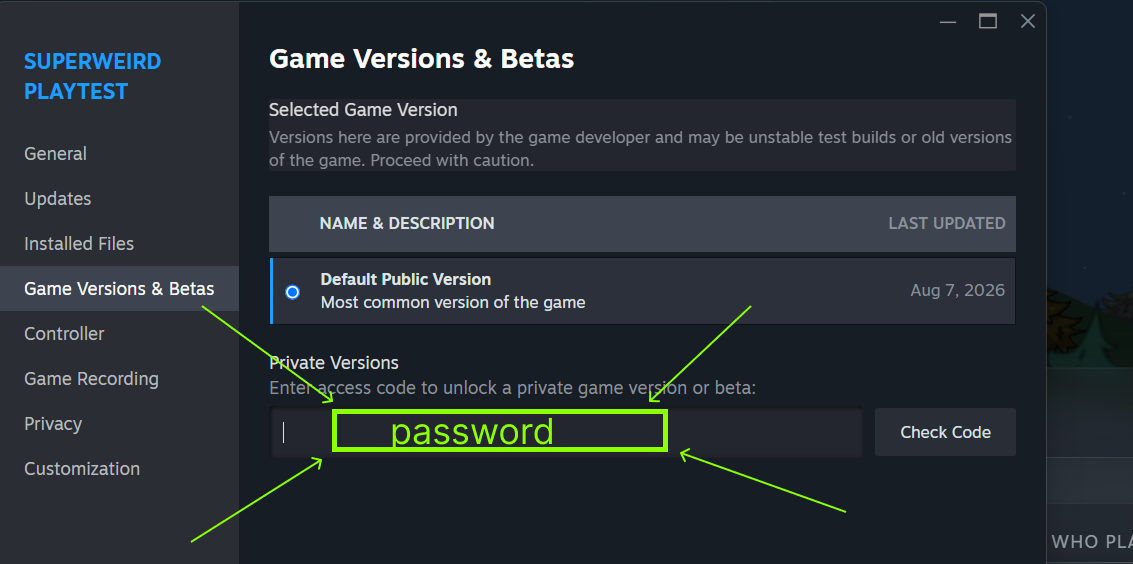
Task: Open the Customization section
Action: pos(82,468)
